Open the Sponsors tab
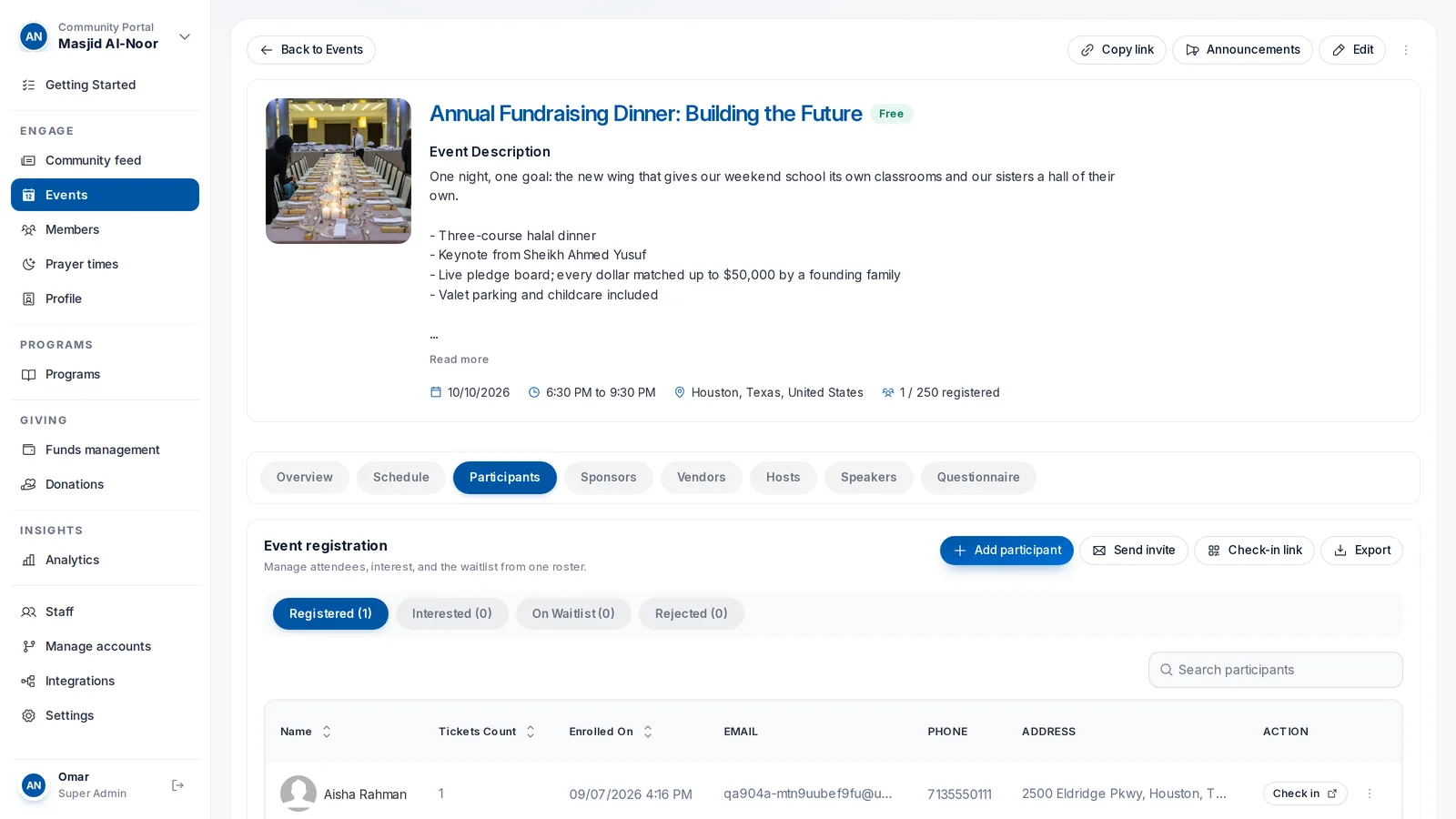 coord(609,478)
